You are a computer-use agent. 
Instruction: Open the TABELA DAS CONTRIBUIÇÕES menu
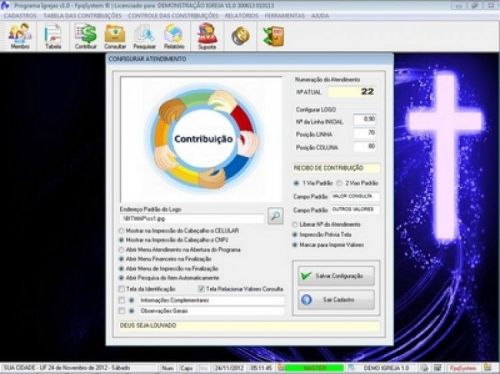click(x=82, y=16)
